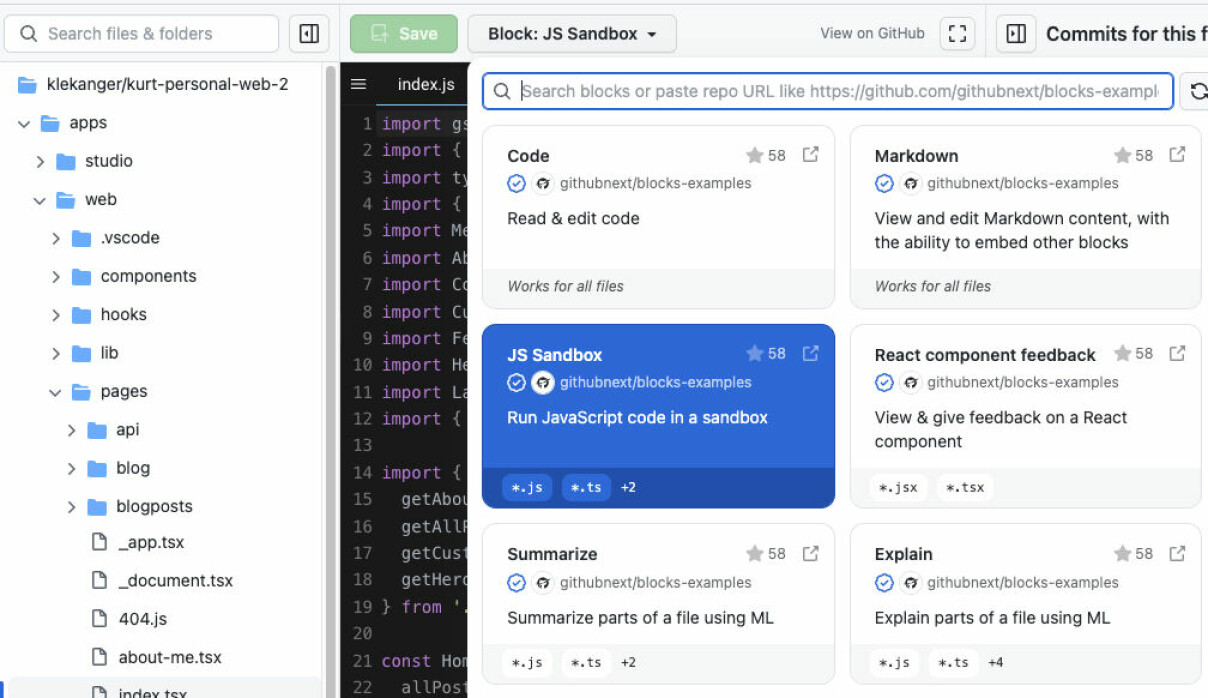Click the *.js tag on Summarize block

click(527, 662)
